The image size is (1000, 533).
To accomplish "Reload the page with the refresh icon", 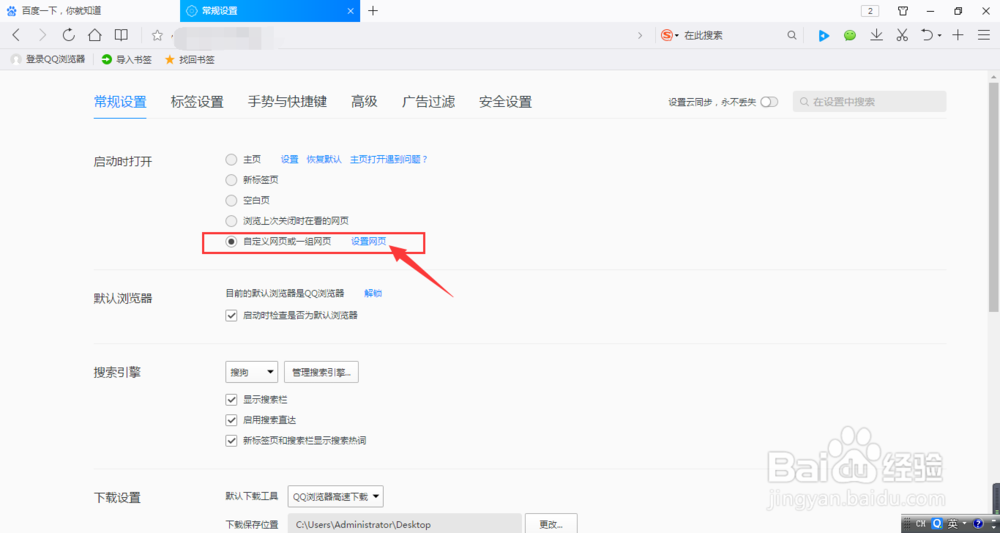I will click(x=68, y=35).
